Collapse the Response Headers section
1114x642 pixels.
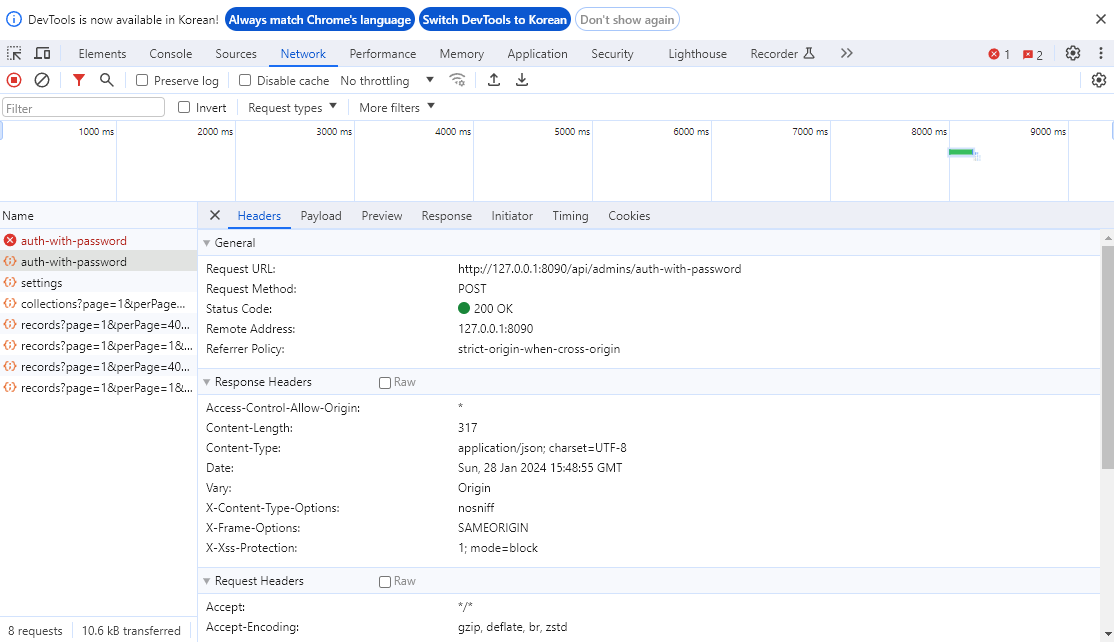207,382
